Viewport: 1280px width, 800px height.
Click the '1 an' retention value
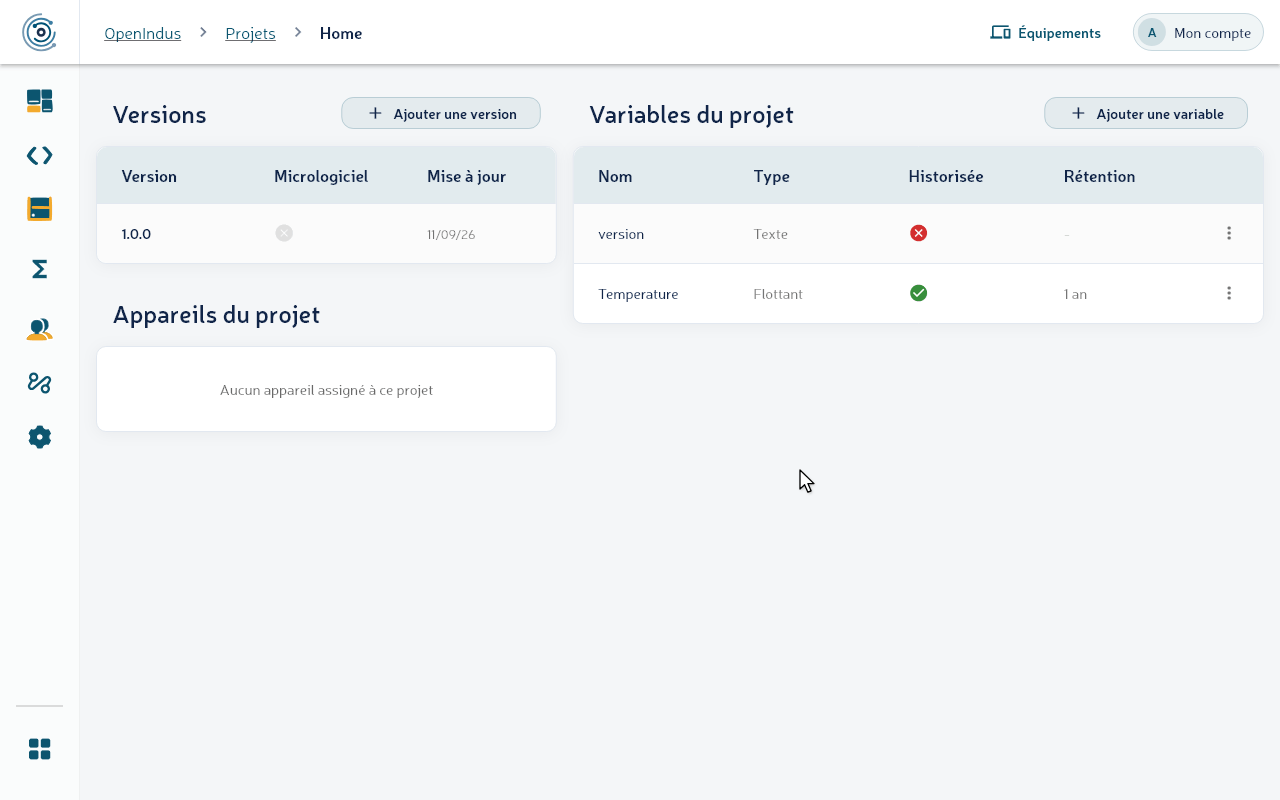tap(1075, 294)
